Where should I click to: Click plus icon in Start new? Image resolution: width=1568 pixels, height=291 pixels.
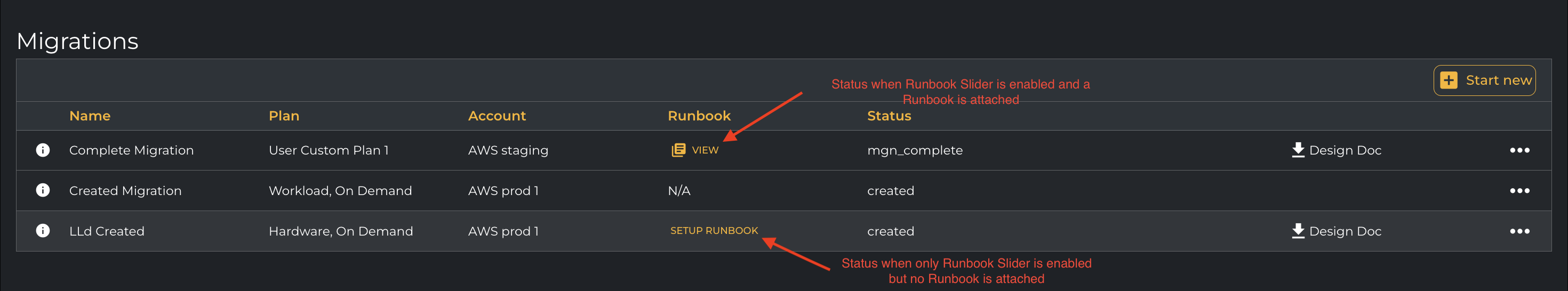click(1449, 80)
